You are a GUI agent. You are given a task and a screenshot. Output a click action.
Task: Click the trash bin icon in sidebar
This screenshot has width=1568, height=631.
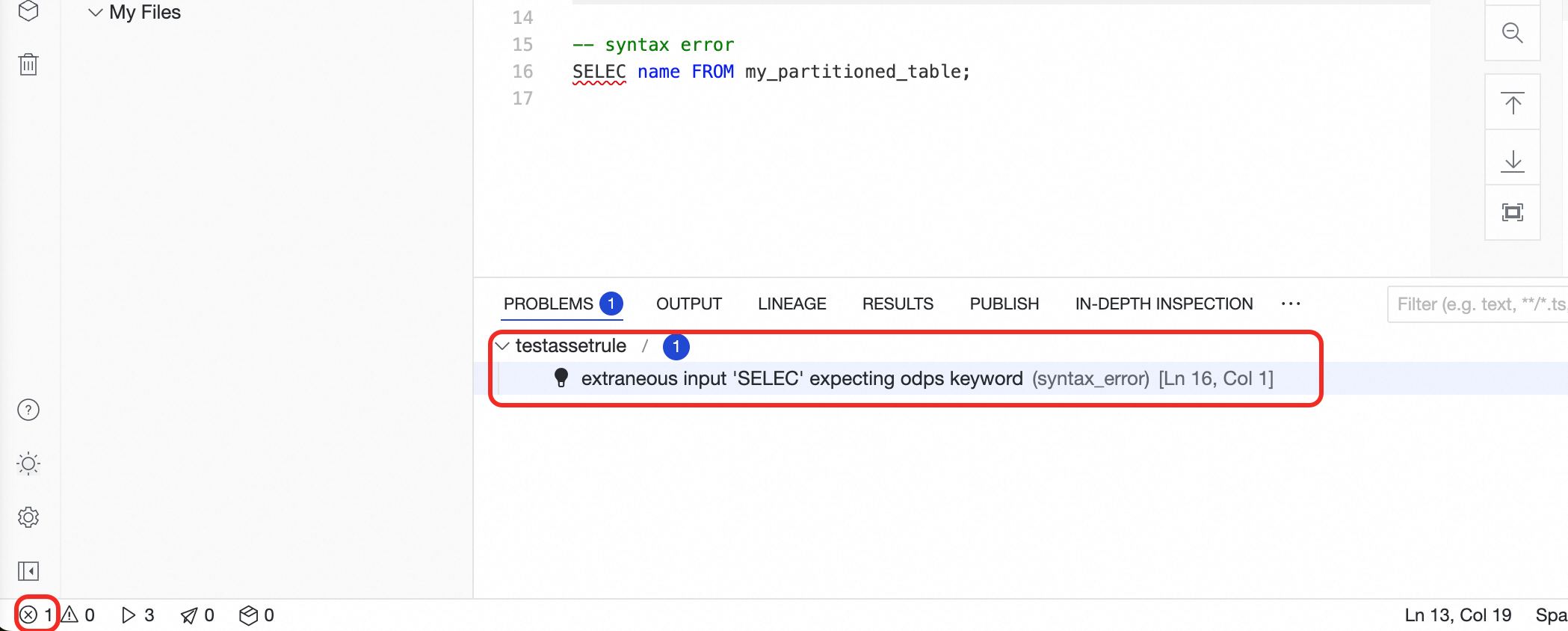28,64
